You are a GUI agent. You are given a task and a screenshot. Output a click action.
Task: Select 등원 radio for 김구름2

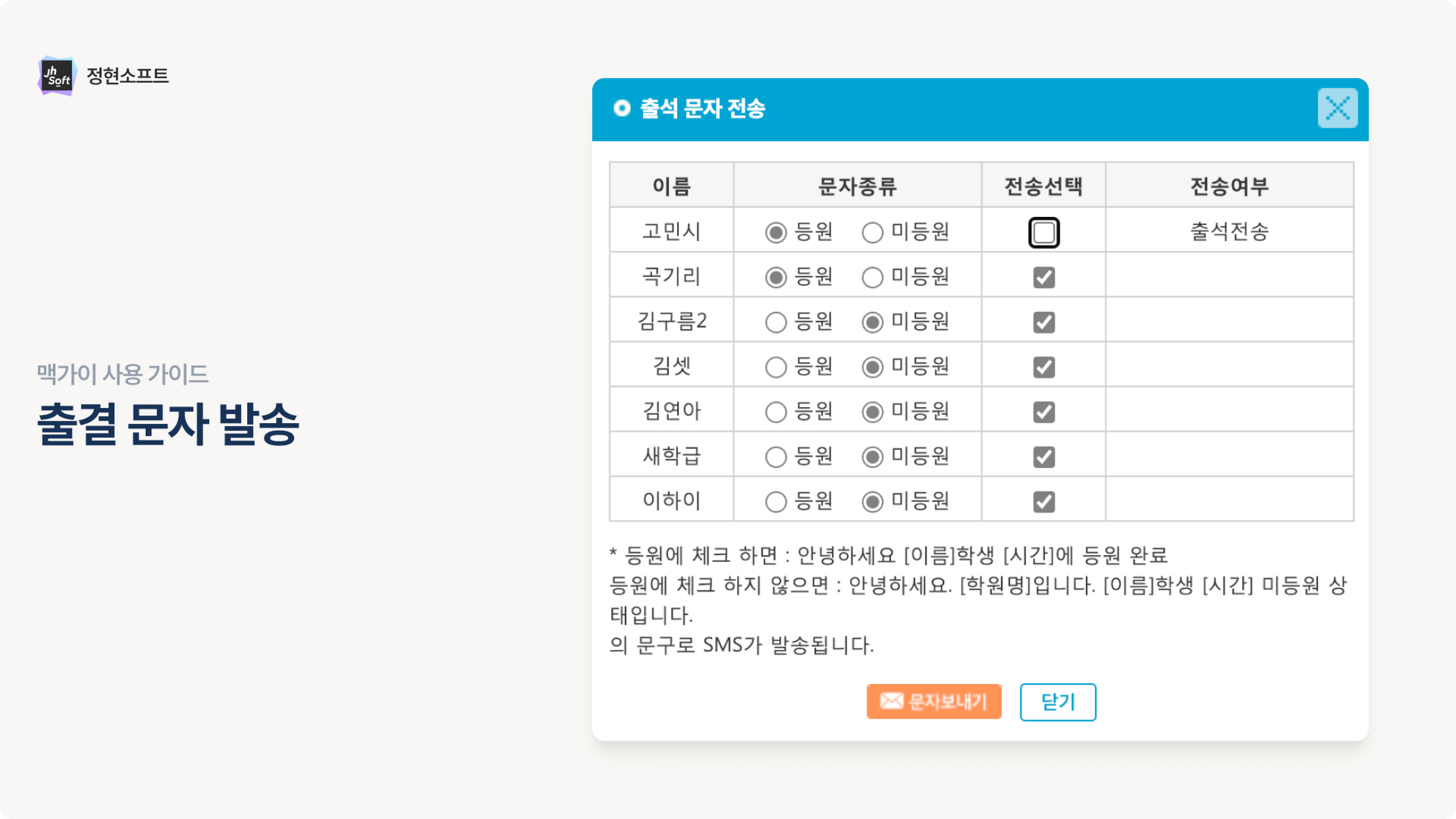point(775,322)
